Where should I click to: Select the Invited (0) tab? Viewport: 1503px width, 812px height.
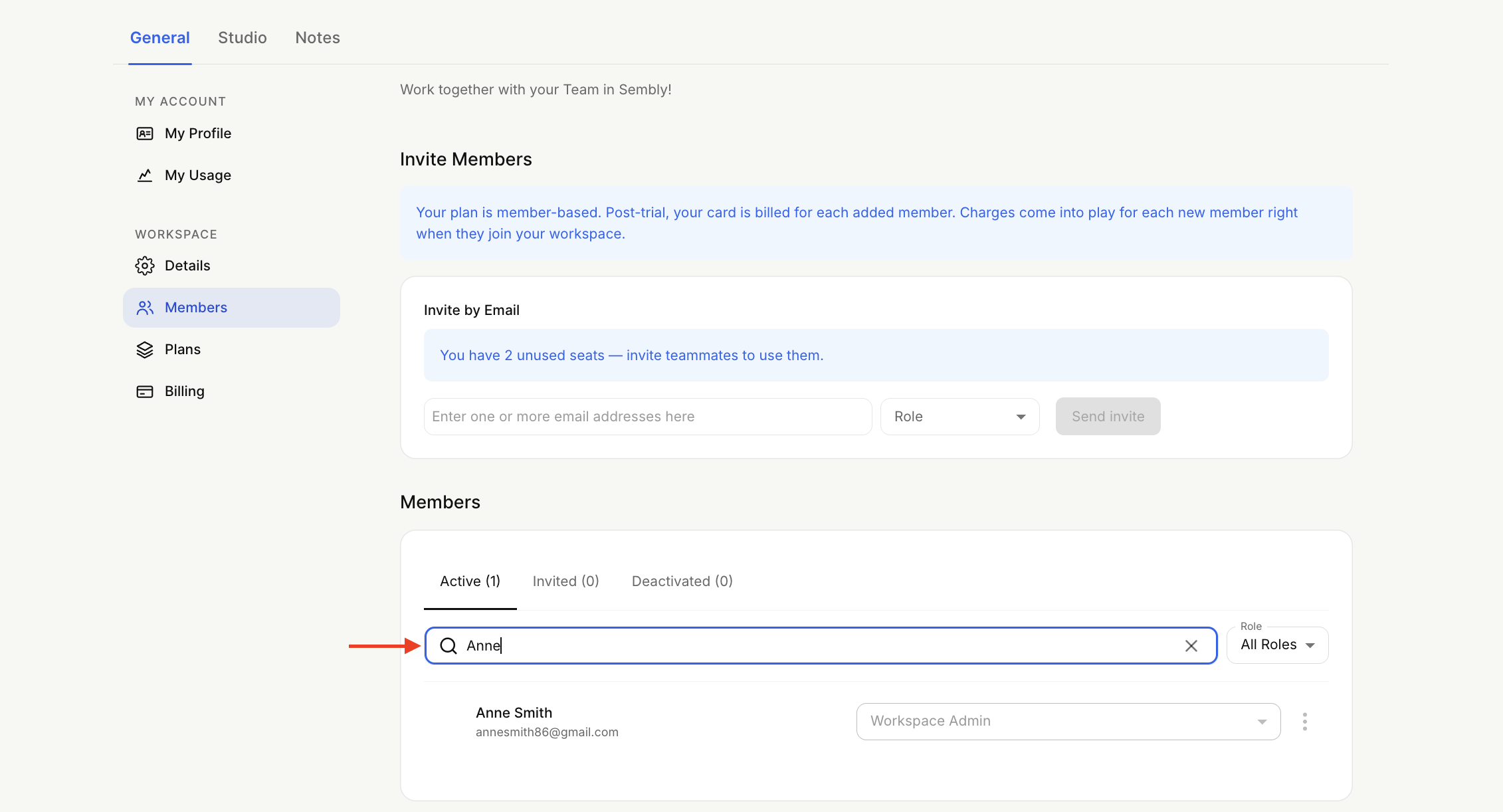[x=566, y=581]
